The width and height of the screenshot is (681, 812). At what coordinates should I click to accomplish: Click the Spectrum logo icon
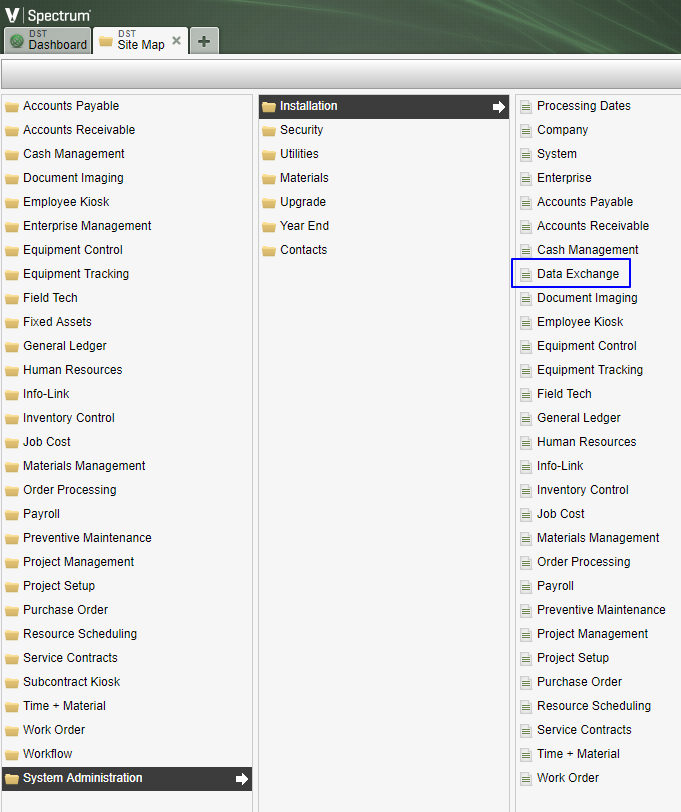(13, 14)
